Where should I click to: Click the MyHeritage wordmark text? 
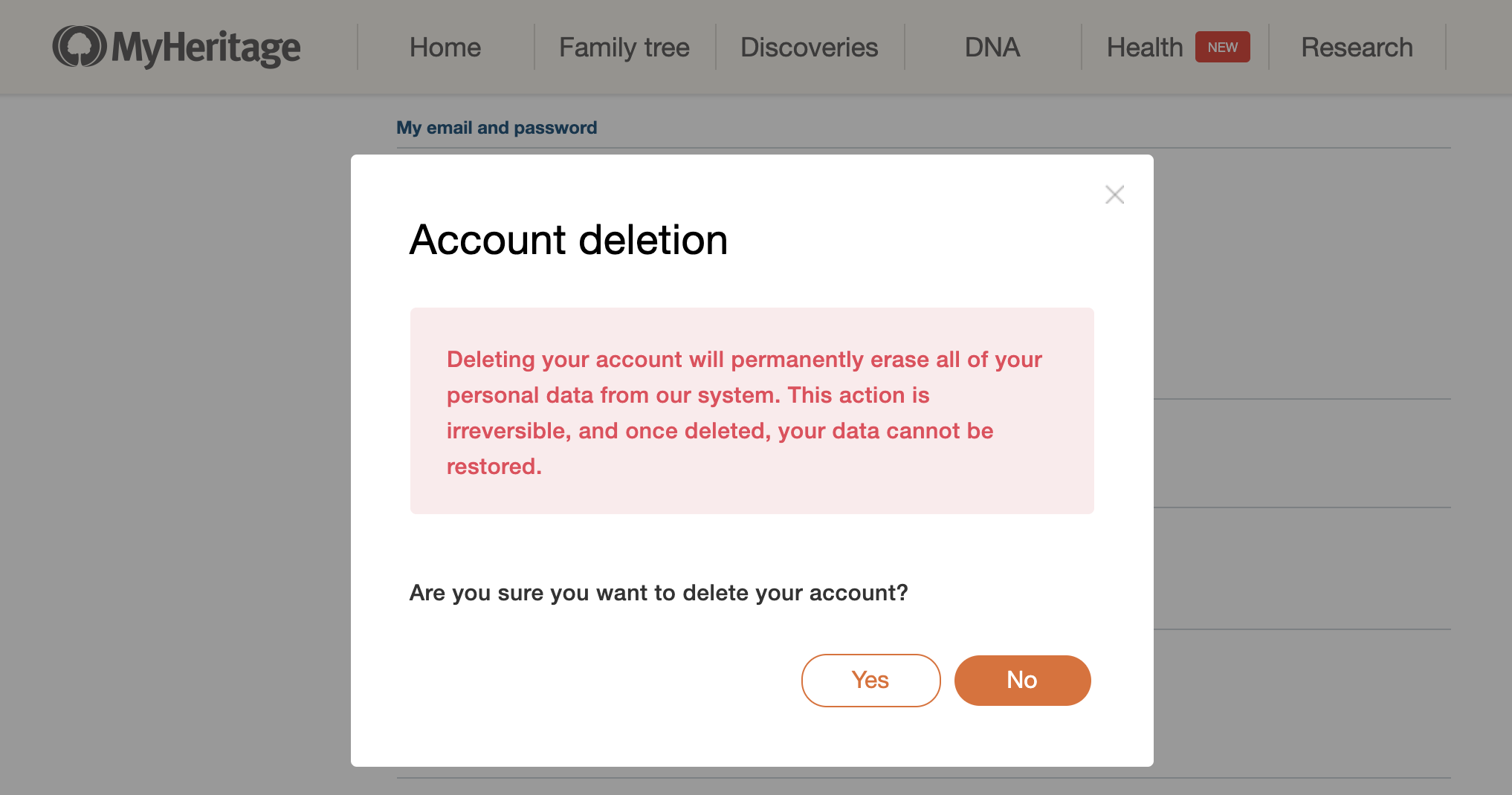pos(206,48)
